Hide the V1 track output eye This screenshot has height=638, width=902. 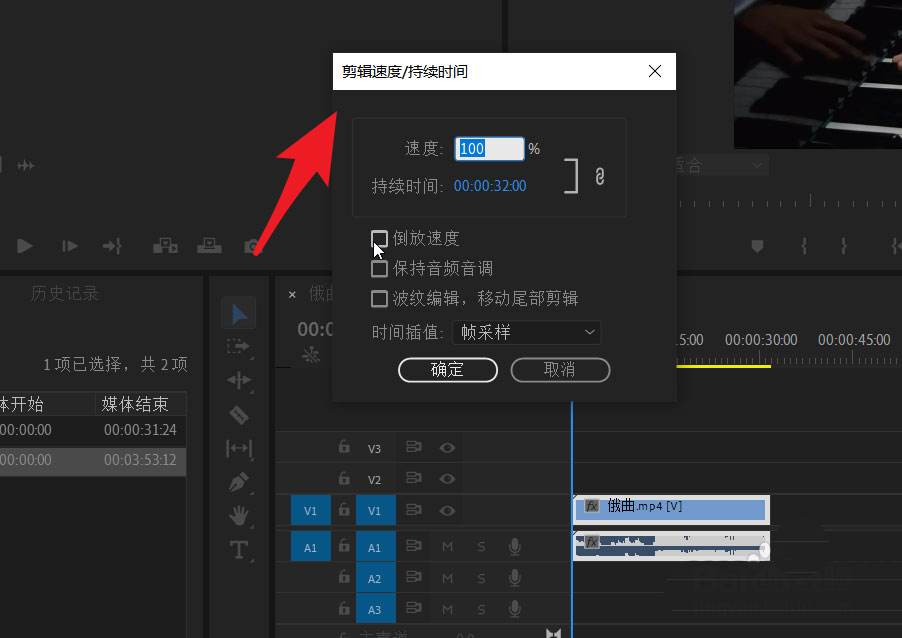[447, 510]
